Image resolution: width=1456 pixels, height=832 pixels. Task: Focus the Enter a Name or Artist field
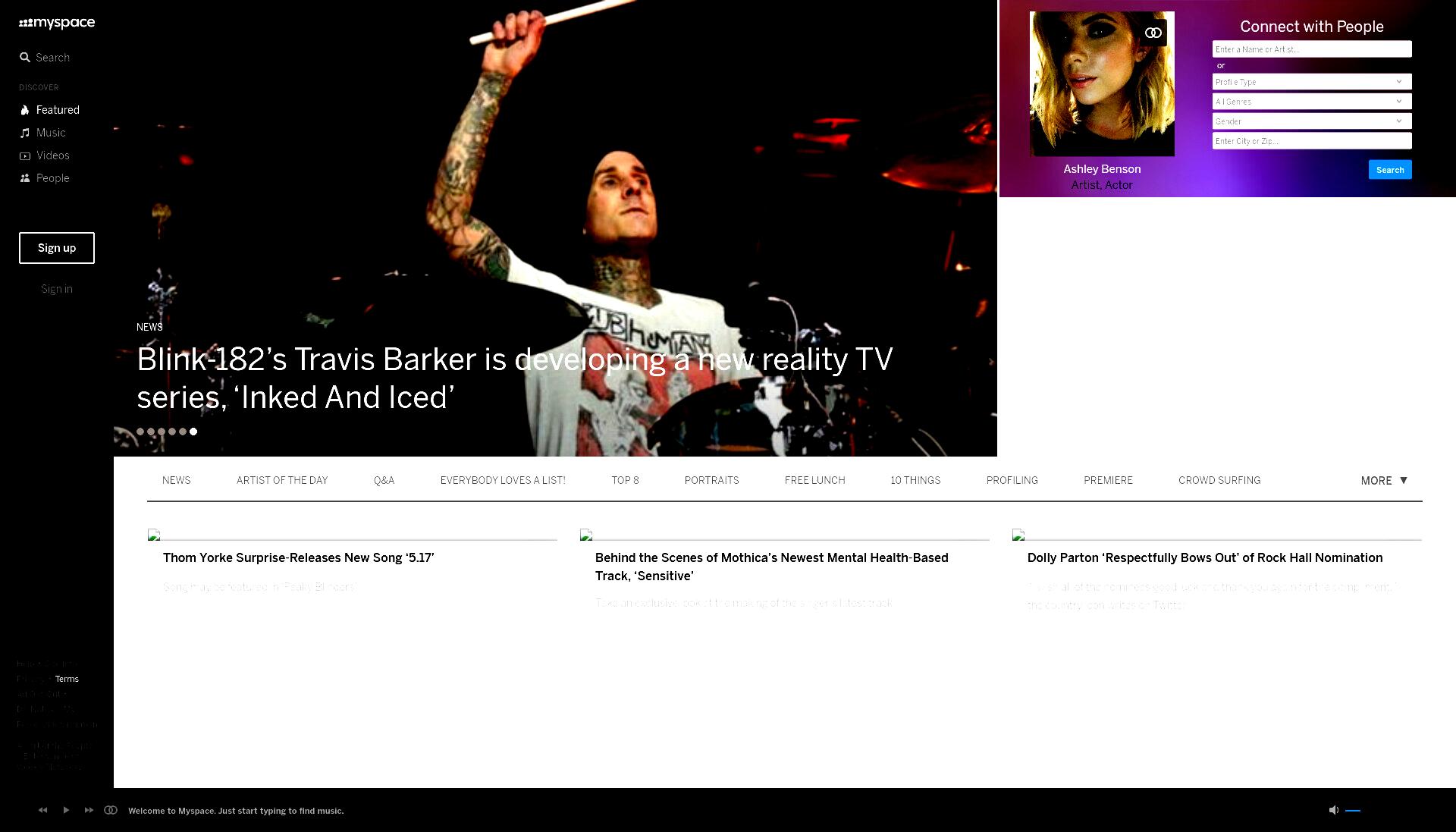(x=1312, y=49)
